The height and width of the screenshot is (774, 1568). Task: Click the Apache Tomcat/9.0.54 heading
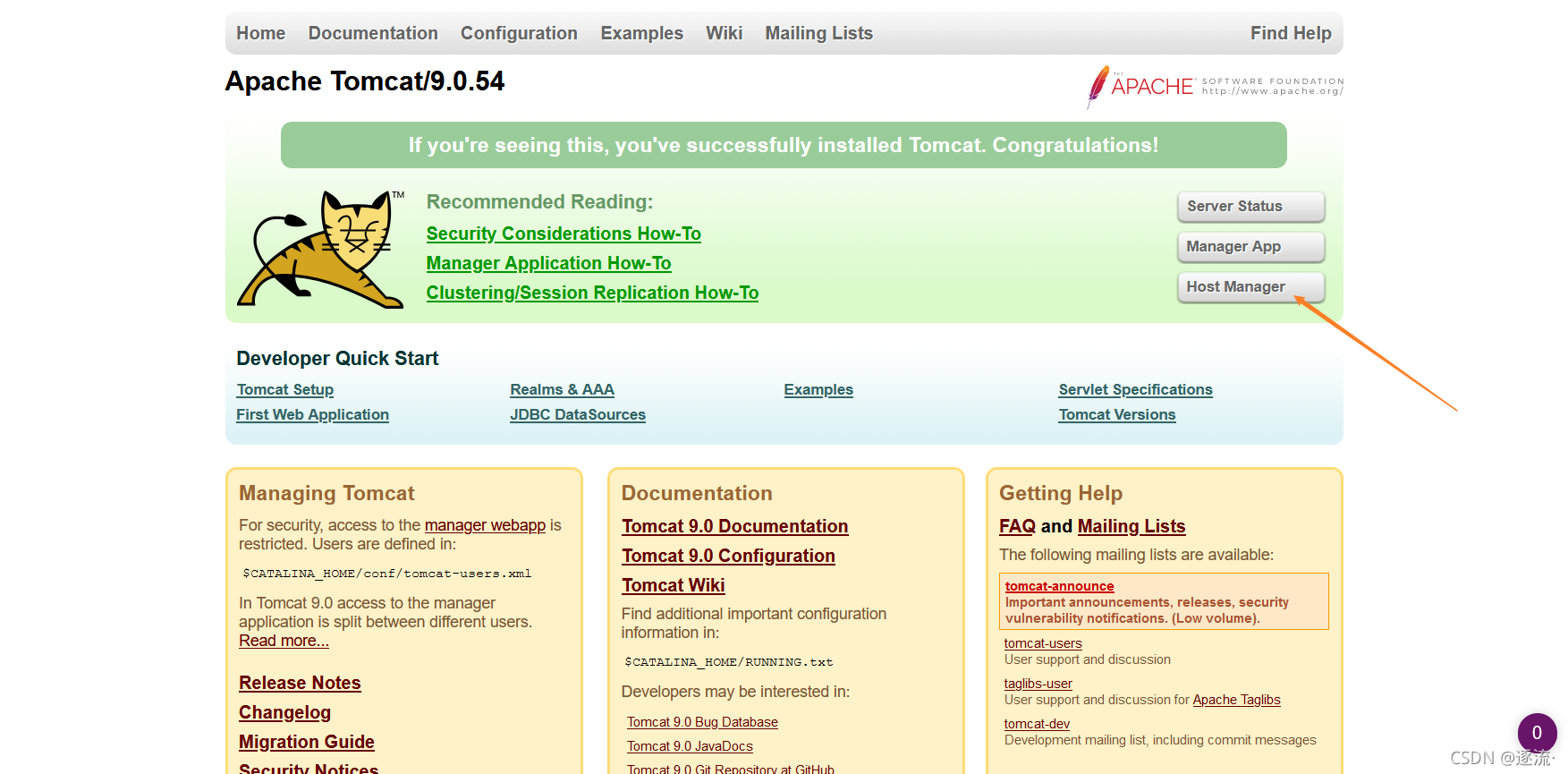pyautogui.click(x=365, y=81)
